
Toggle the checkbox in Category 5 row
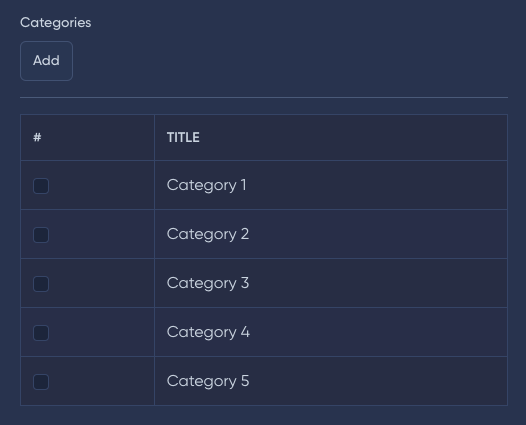tap(41, 382)
